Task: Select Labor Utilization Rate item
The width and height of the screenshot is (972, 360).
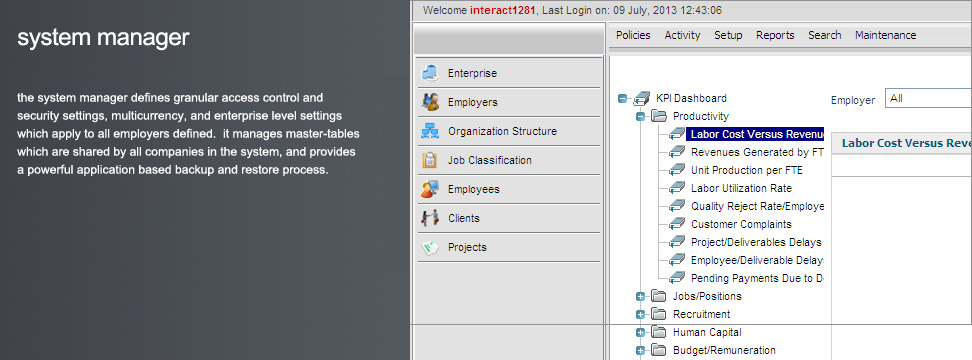Action: (741, 188)
